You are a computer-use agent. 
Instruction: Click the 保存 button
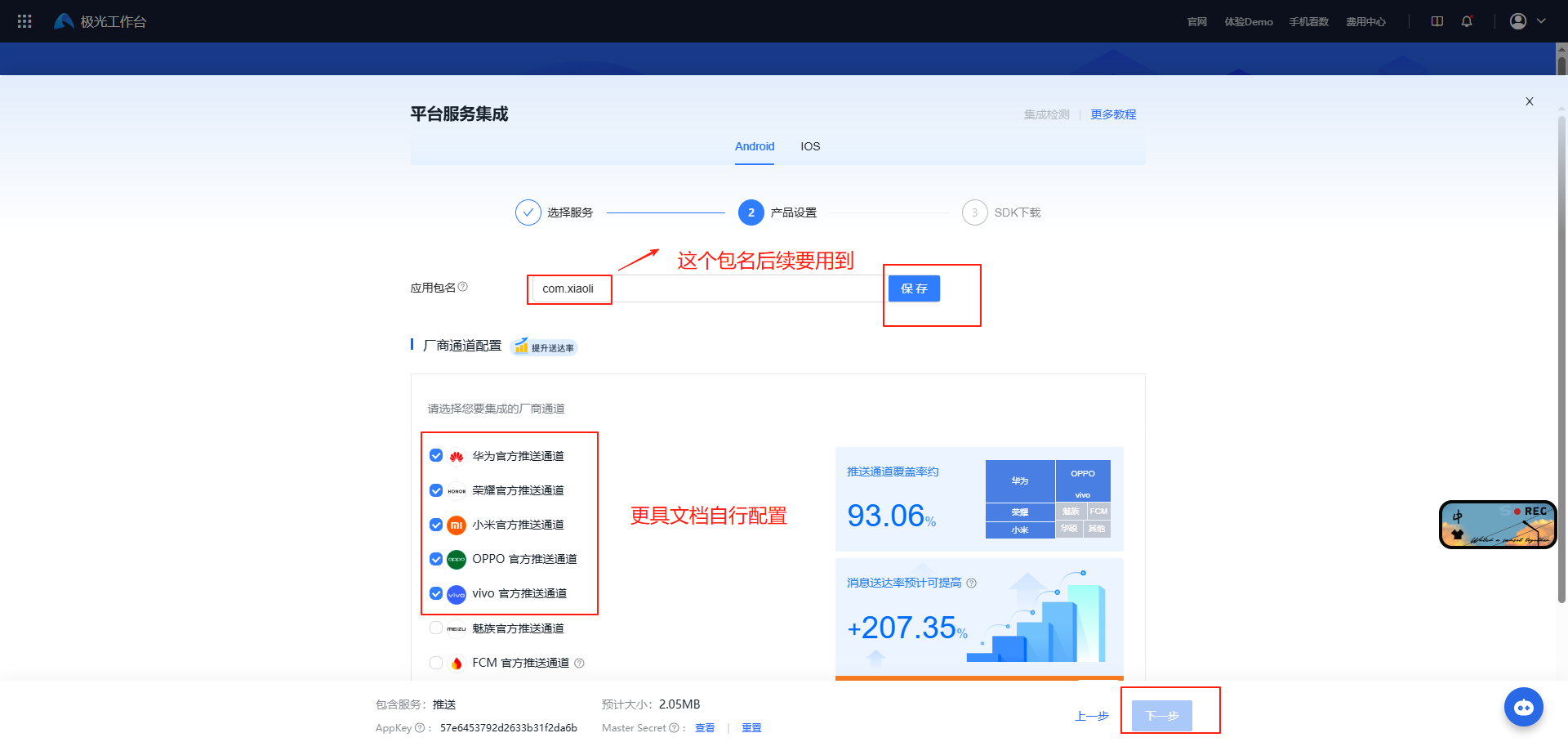coord(914,288)
